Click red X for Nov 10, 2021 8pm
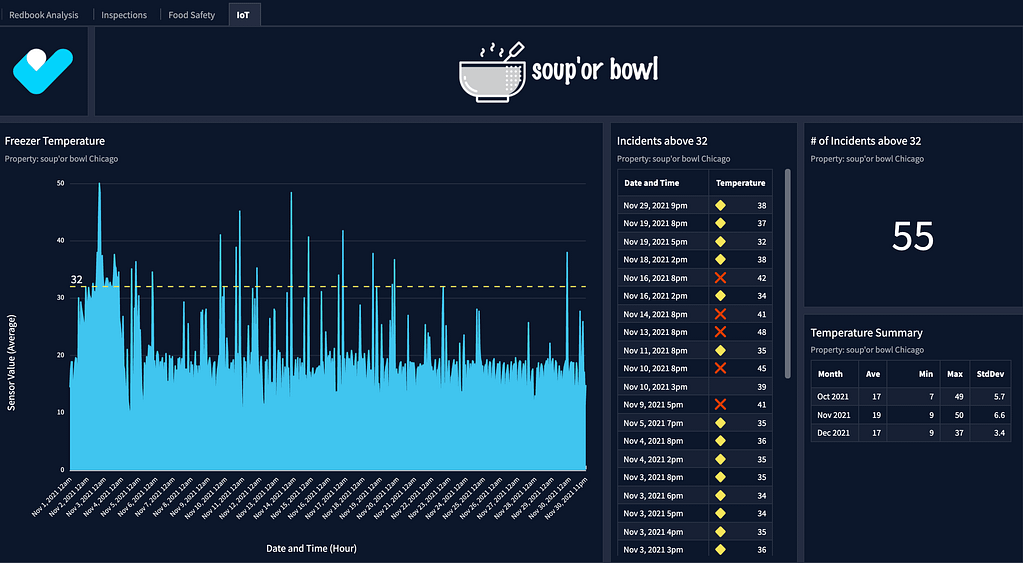Viewport: 1023px width, 563px height. 720,368
